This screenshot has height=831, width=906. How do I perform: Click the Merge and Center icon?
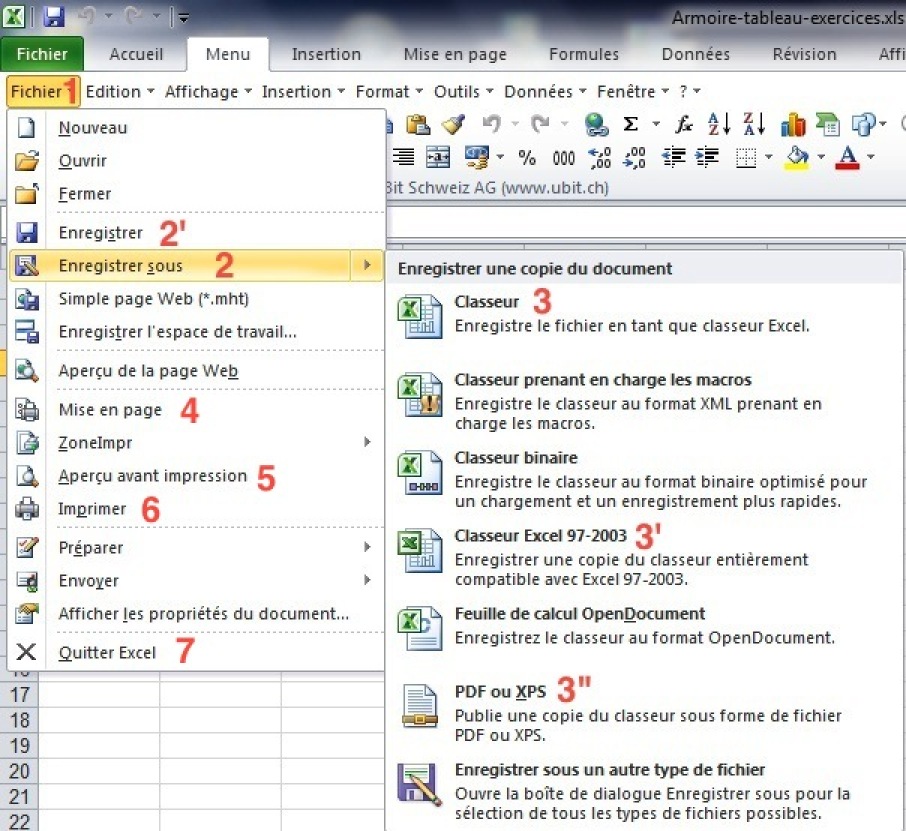pyautogui.click(x=437, y=157)
